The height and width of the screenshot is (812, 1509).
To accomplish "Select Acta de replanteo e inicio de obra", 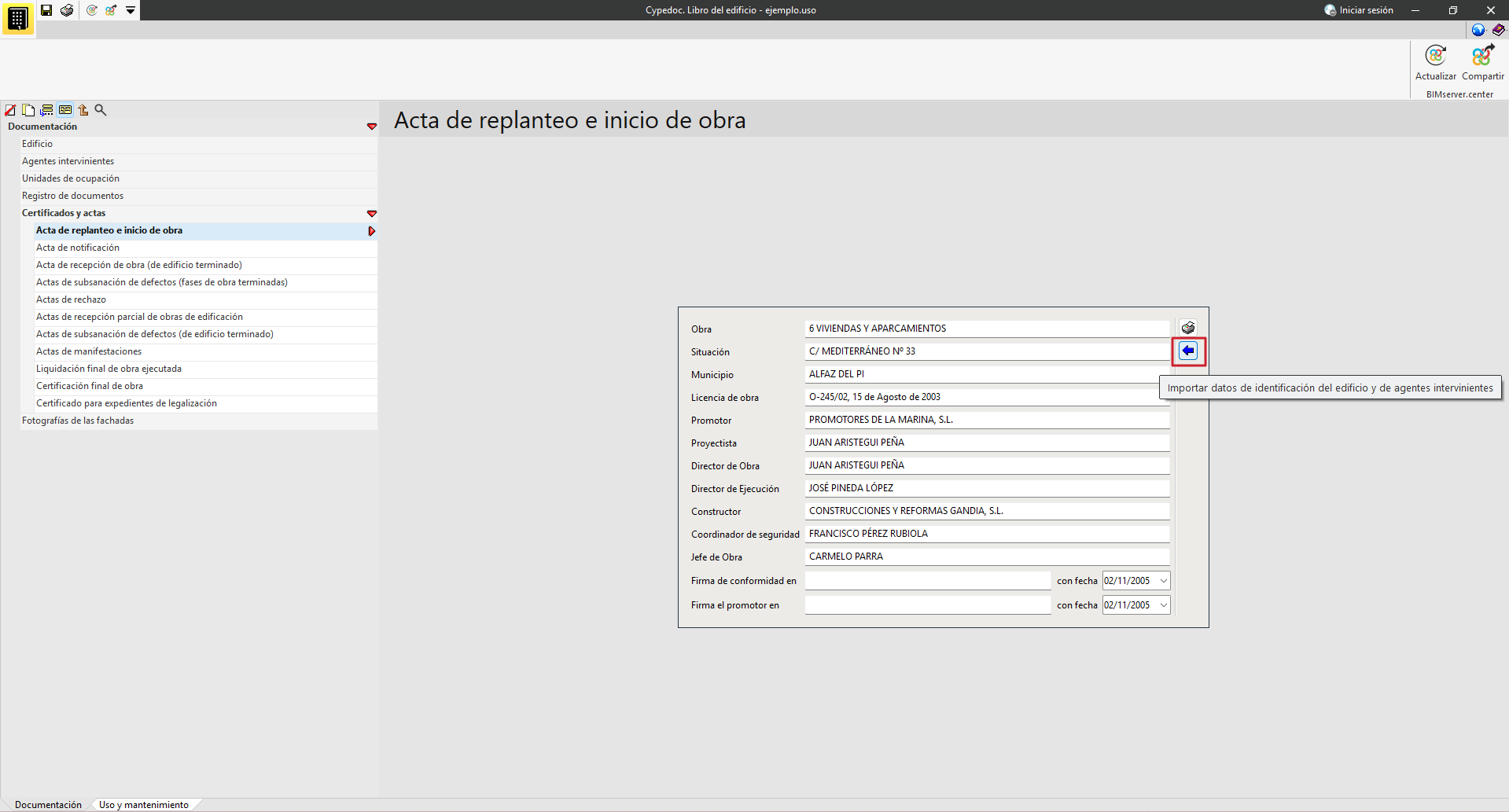I will pos(207,230).
